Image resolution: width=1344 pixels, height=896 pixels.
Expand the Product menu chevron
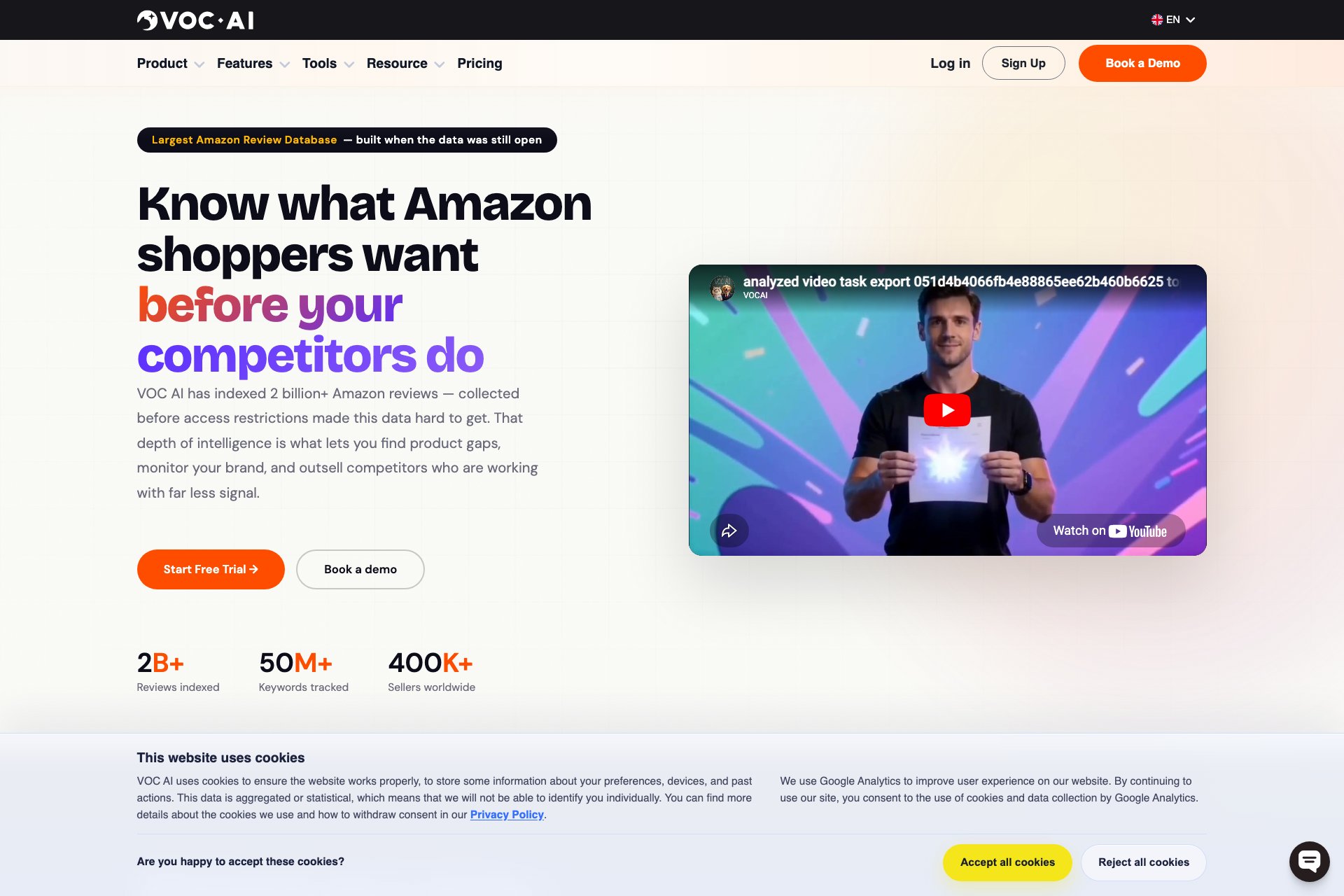(x=199, y=64)
